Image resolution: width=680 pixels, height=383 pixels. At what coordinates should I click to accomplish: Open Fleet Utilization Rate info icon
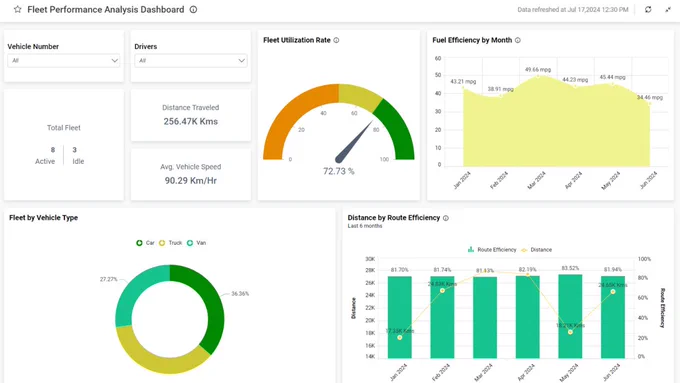[336, 40]
